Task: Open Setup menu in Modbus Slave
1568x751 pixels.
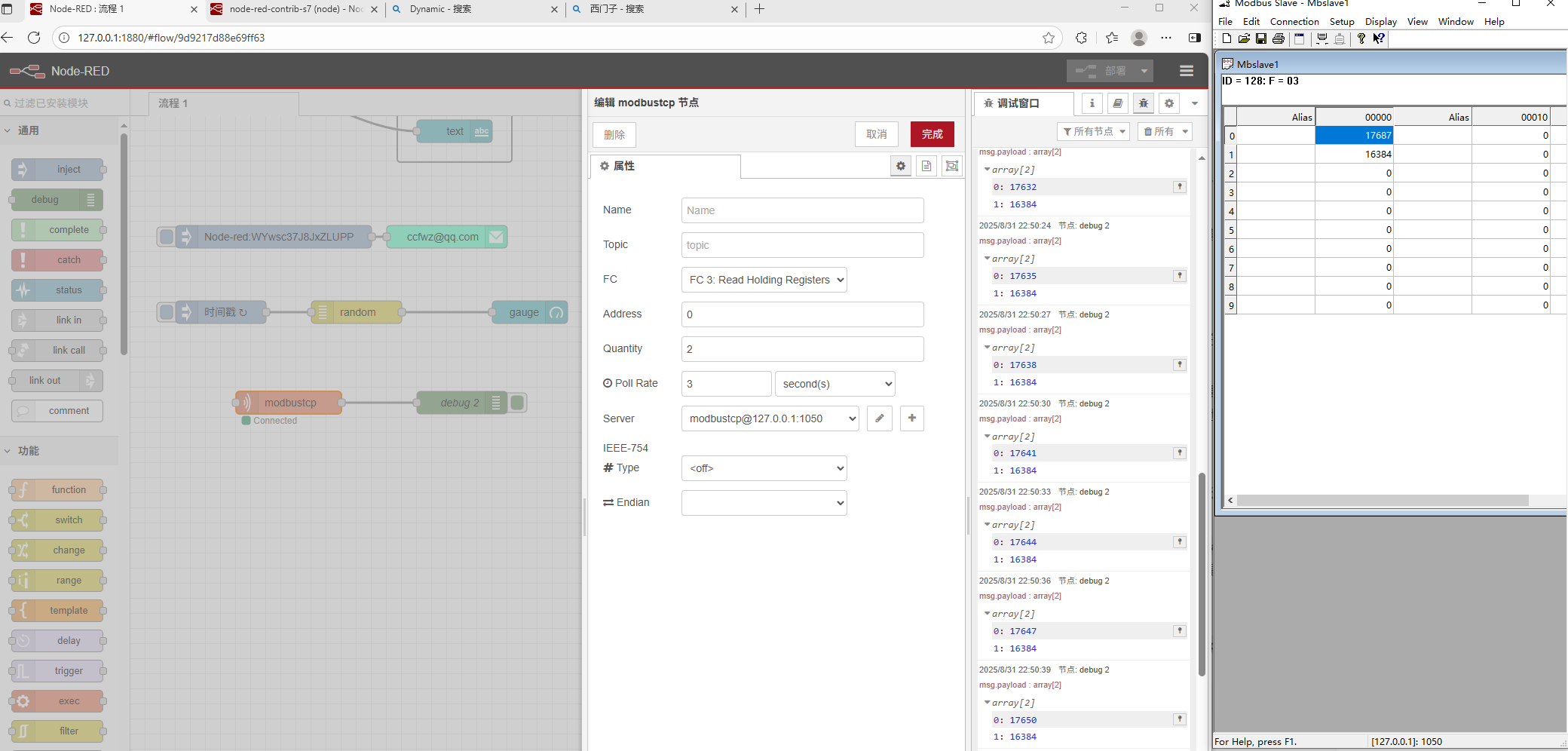Action: coord(1342,21)
